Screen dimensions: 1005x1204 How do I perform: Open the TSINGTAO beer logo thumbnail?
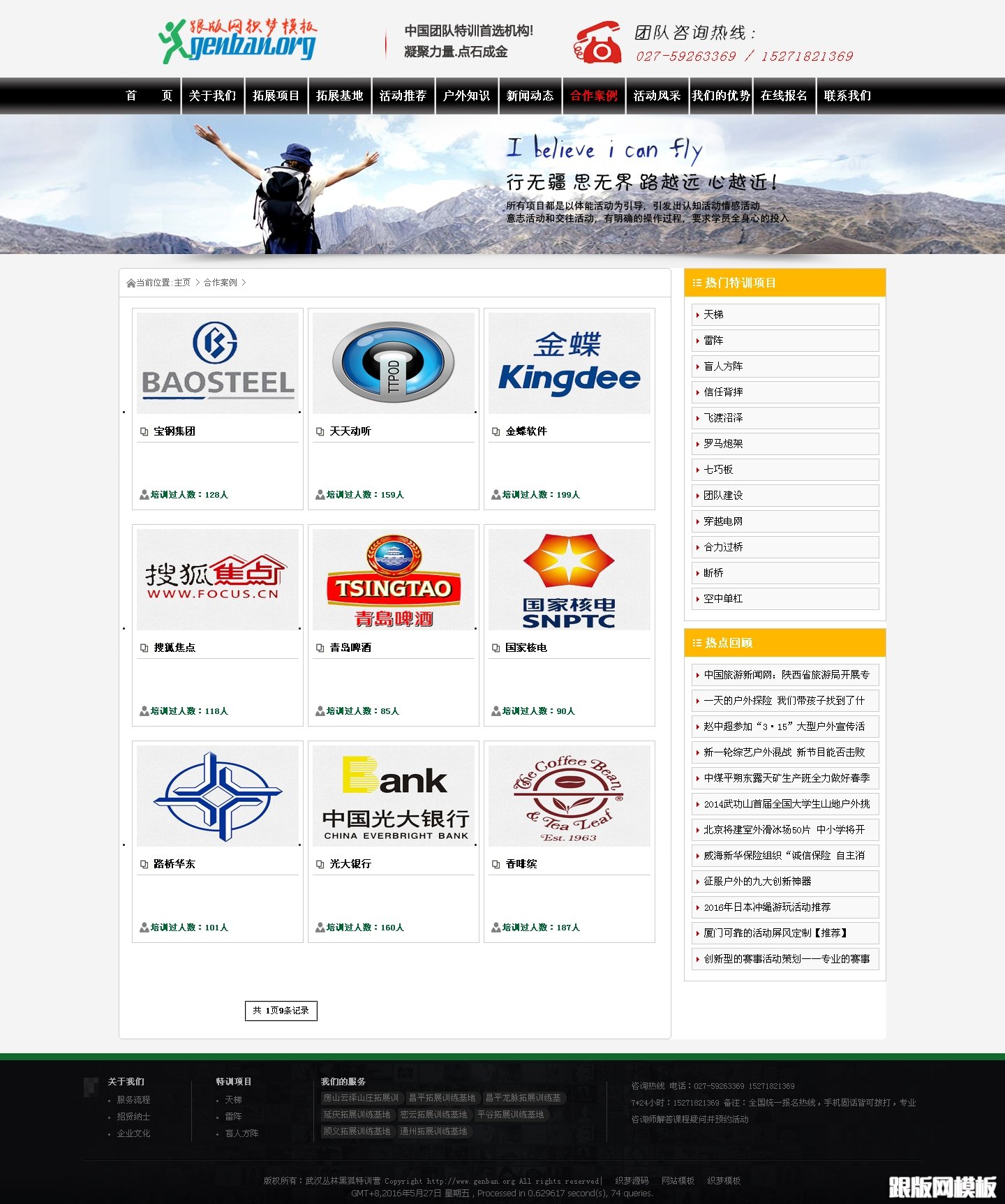pos(394,579)
